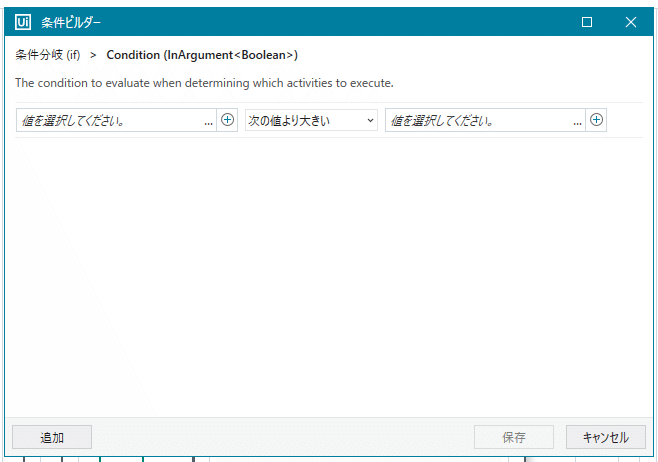Click the 追加 button
Screen dimensions: 658x462
52,437
